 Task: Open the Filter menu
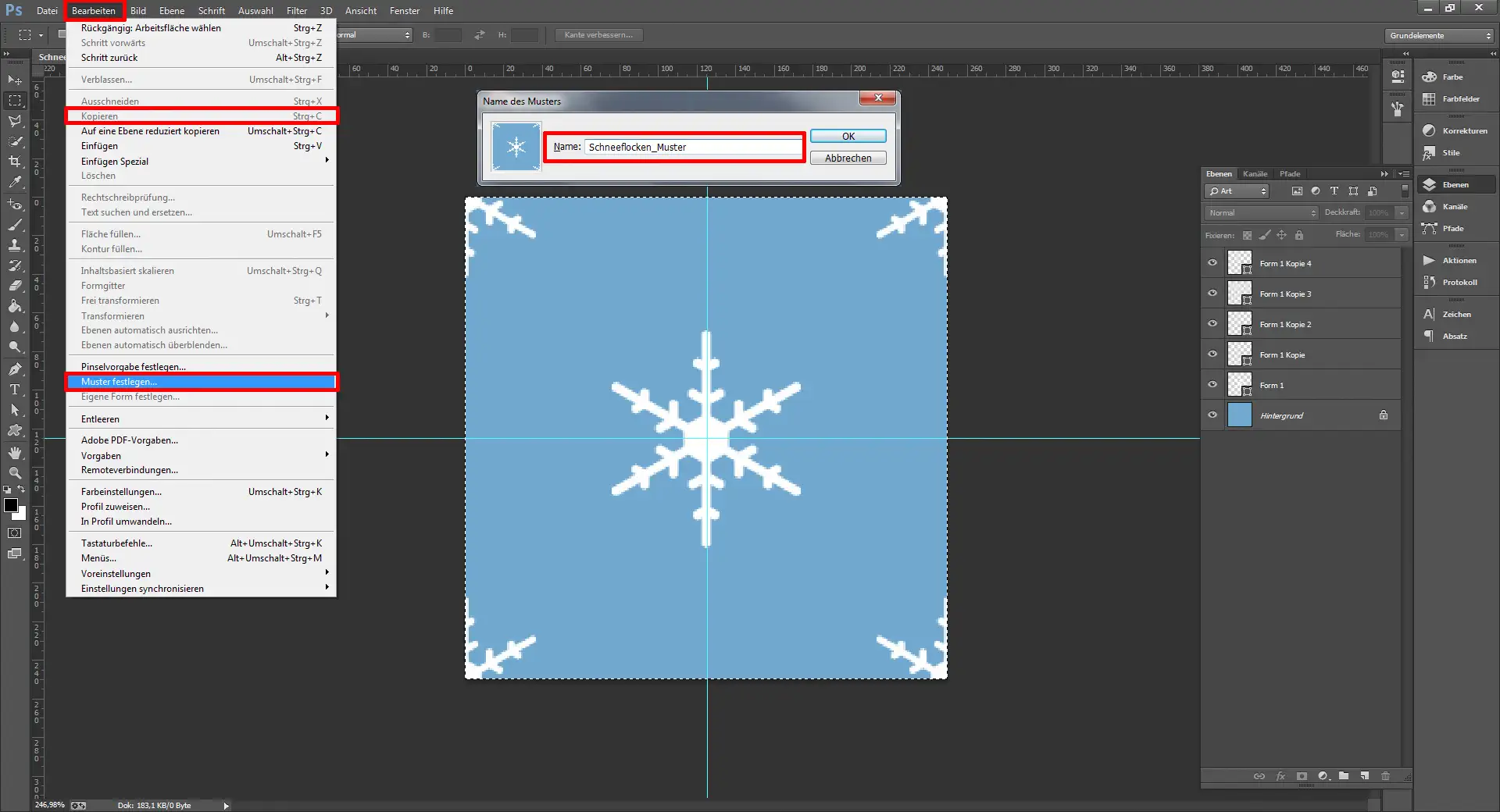coord(297,10)
